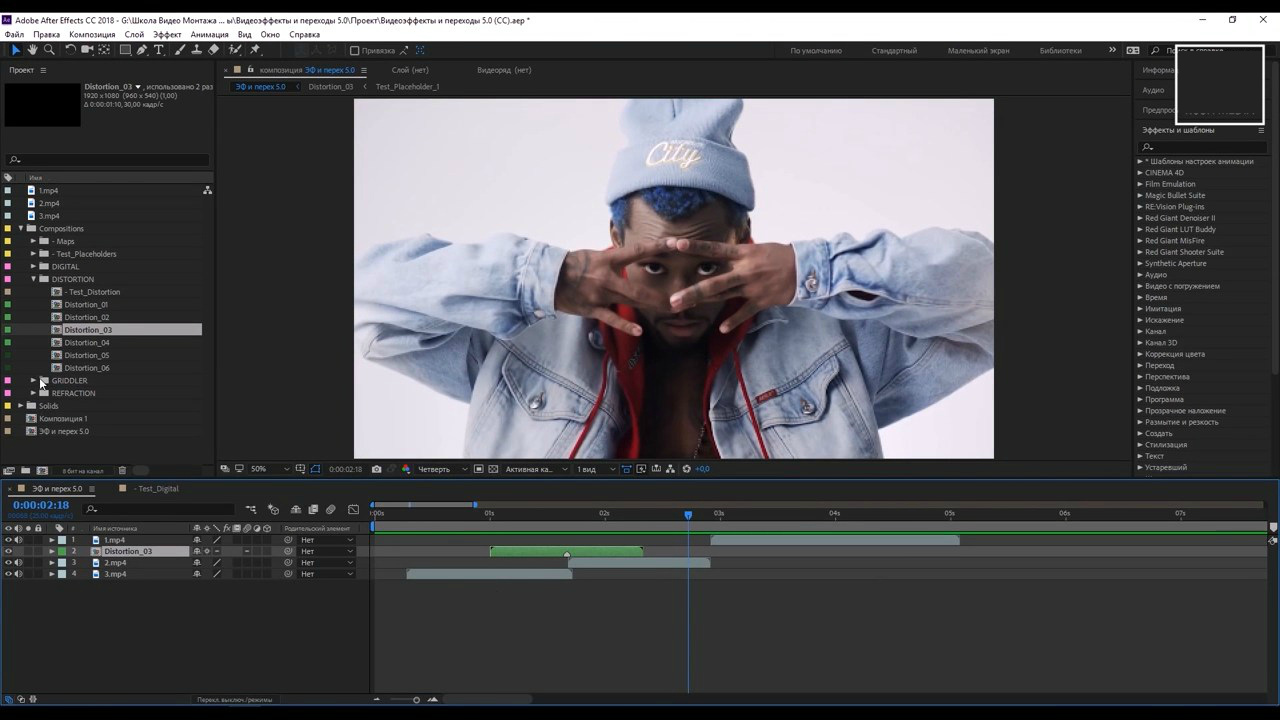Delete selected project item with trash icon
1280x720 pixels.
pyautogui.click(x=122, y=471)
